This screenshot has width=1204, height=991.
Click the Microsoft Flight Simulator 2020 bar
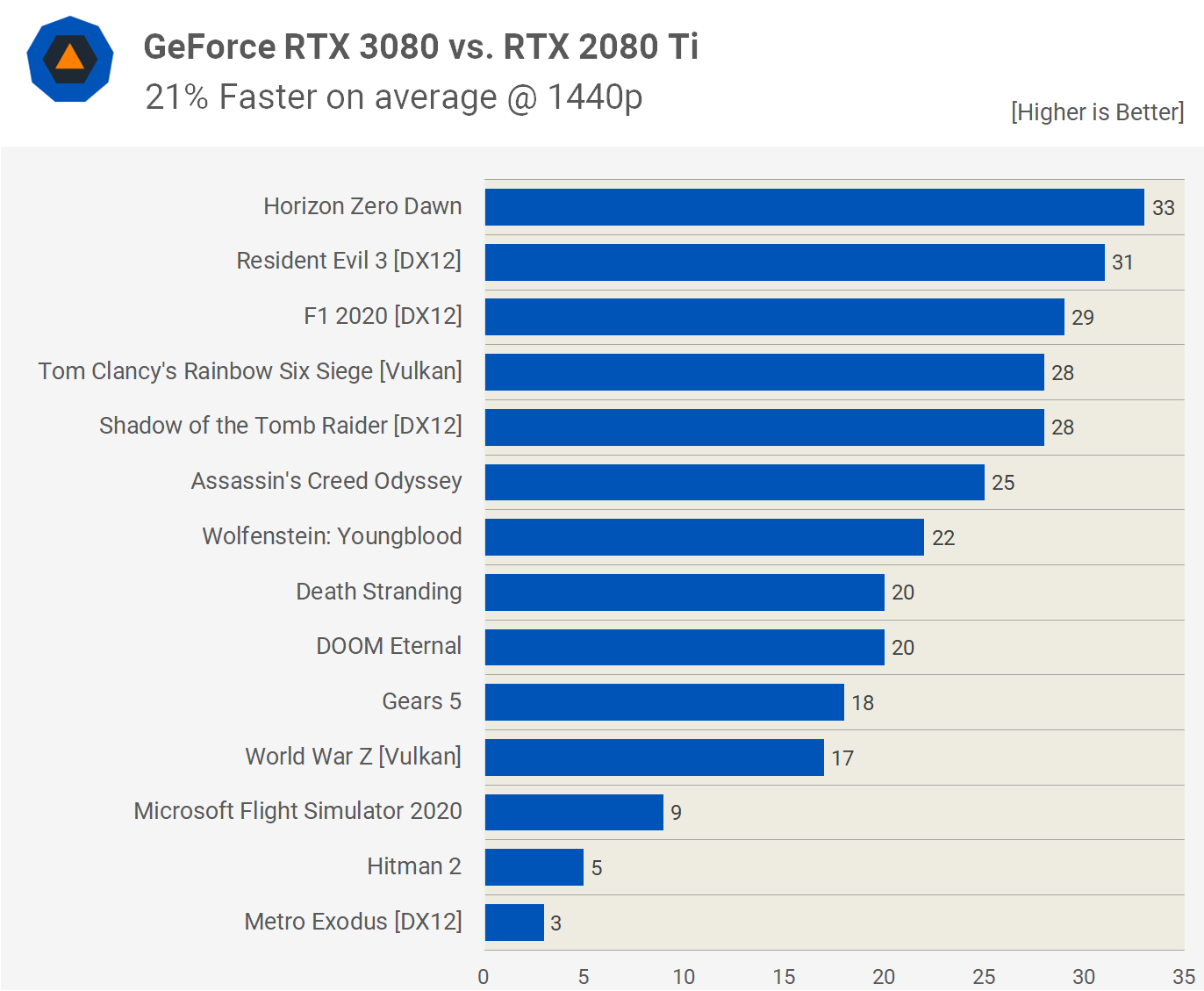click(573, 812)
